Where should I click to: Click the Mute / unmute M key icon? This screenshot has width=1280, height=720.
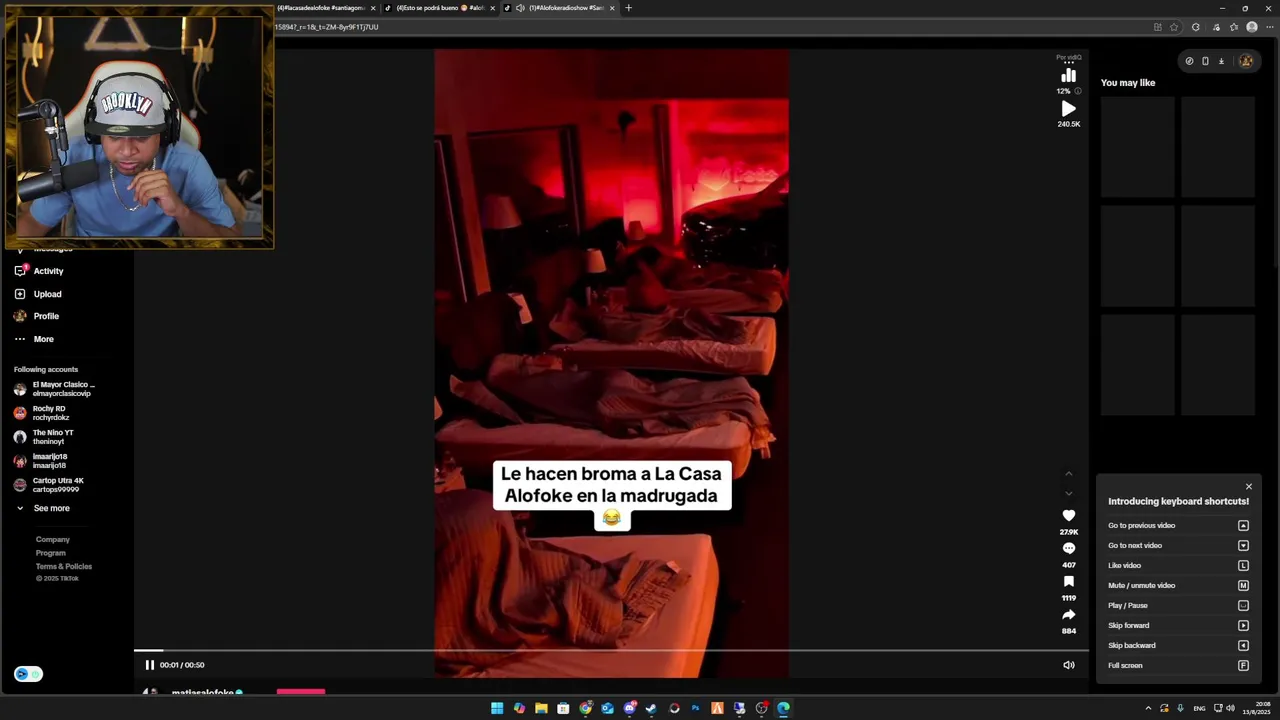(x=1243, y=586)
